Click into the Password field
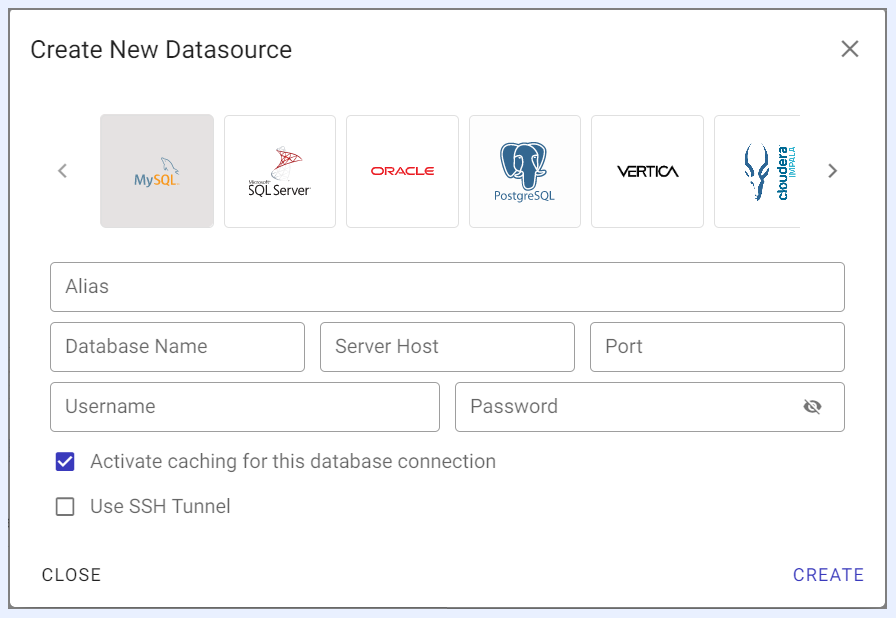 pos(650,407)
